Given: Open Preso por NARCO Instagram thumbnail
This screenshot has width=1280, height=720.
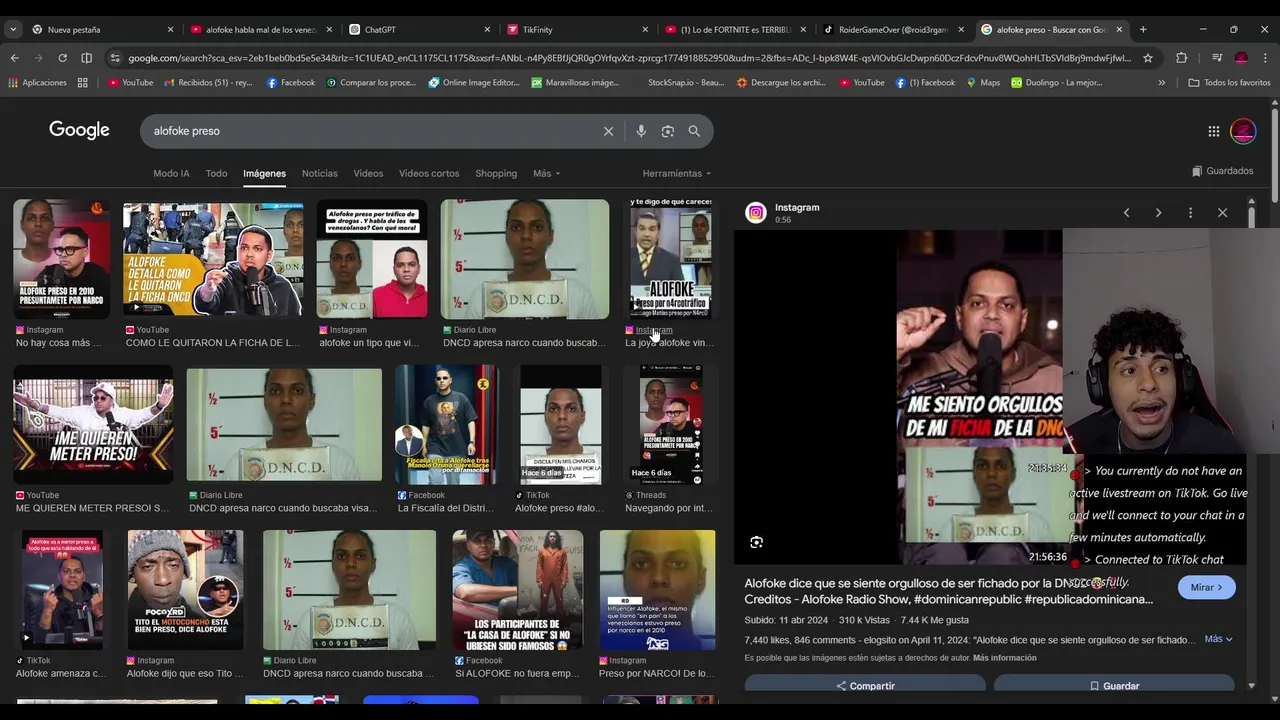Looking at the screenshot, I should coord(657,590).
